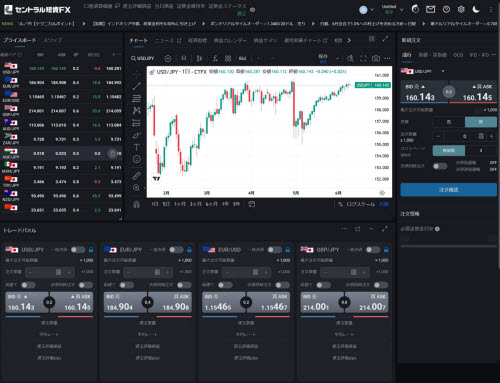
Task: Select the ruler measure tool
Action: 136,175
